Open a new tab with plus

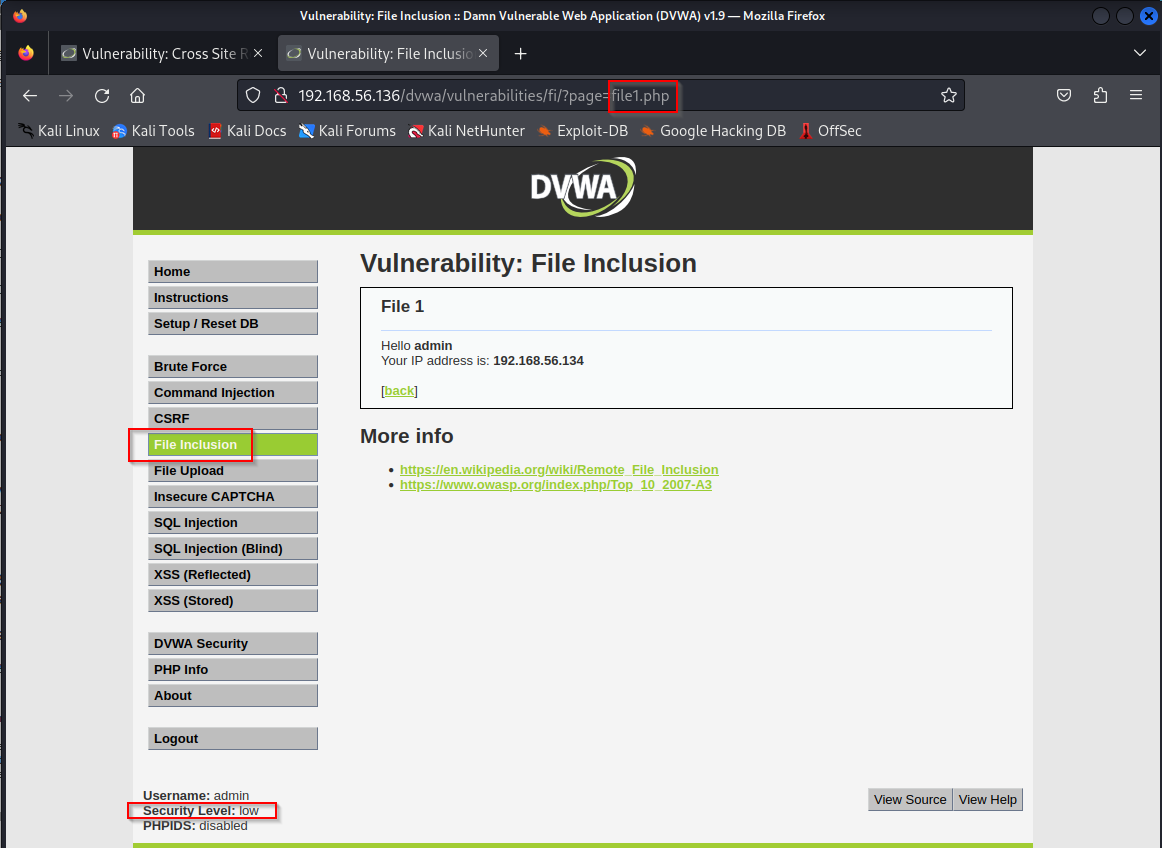pos(521,53)
